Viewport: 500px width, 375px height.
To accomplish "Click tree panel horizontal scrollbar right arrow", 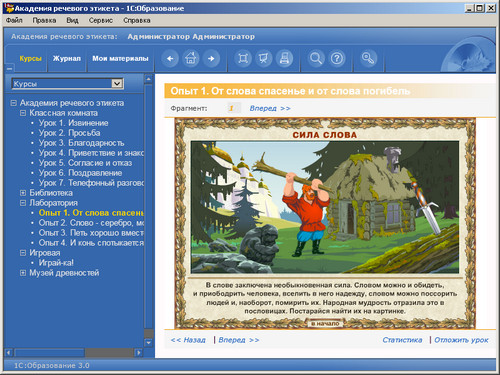I will 138,352.
